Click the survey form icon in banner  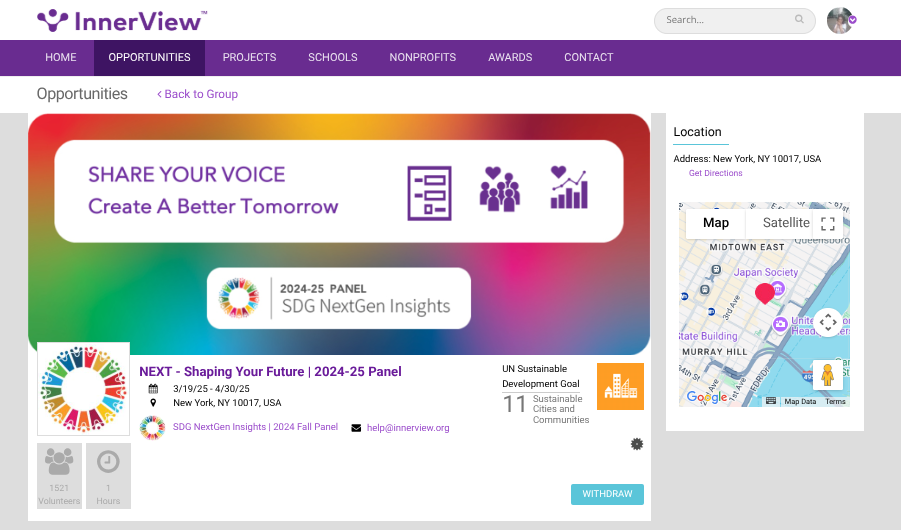coord(429,193)
